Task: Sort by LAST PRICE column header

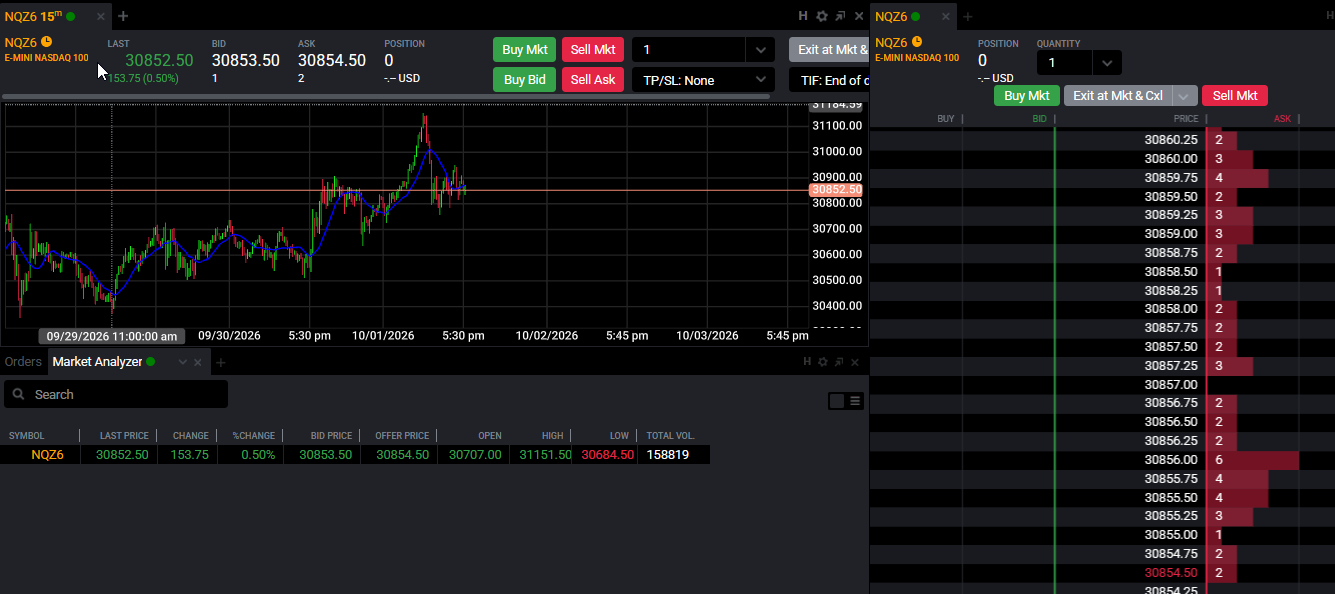Action: coord(124,436)
